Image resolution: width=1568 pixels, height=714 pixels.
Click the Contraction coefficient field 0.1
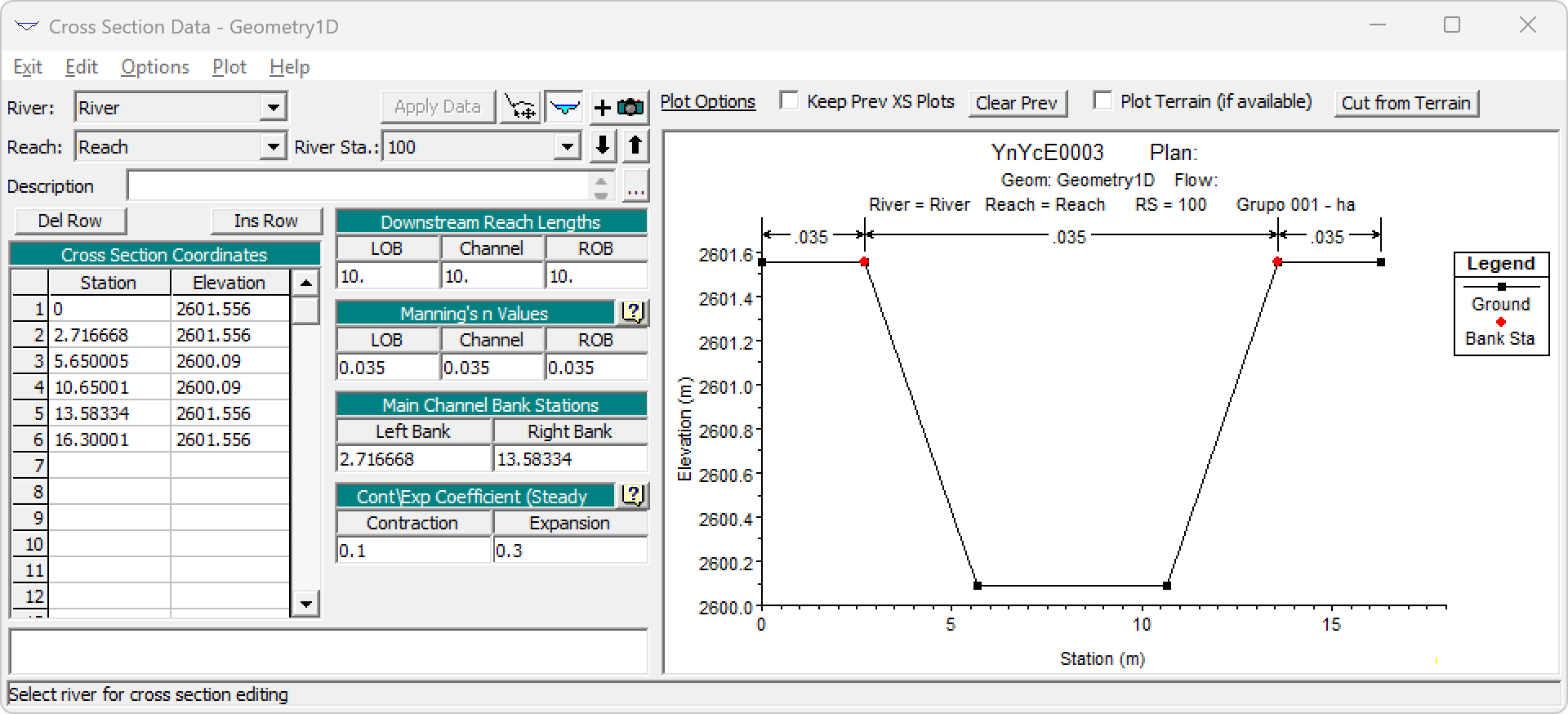click(x=414, y=551)
